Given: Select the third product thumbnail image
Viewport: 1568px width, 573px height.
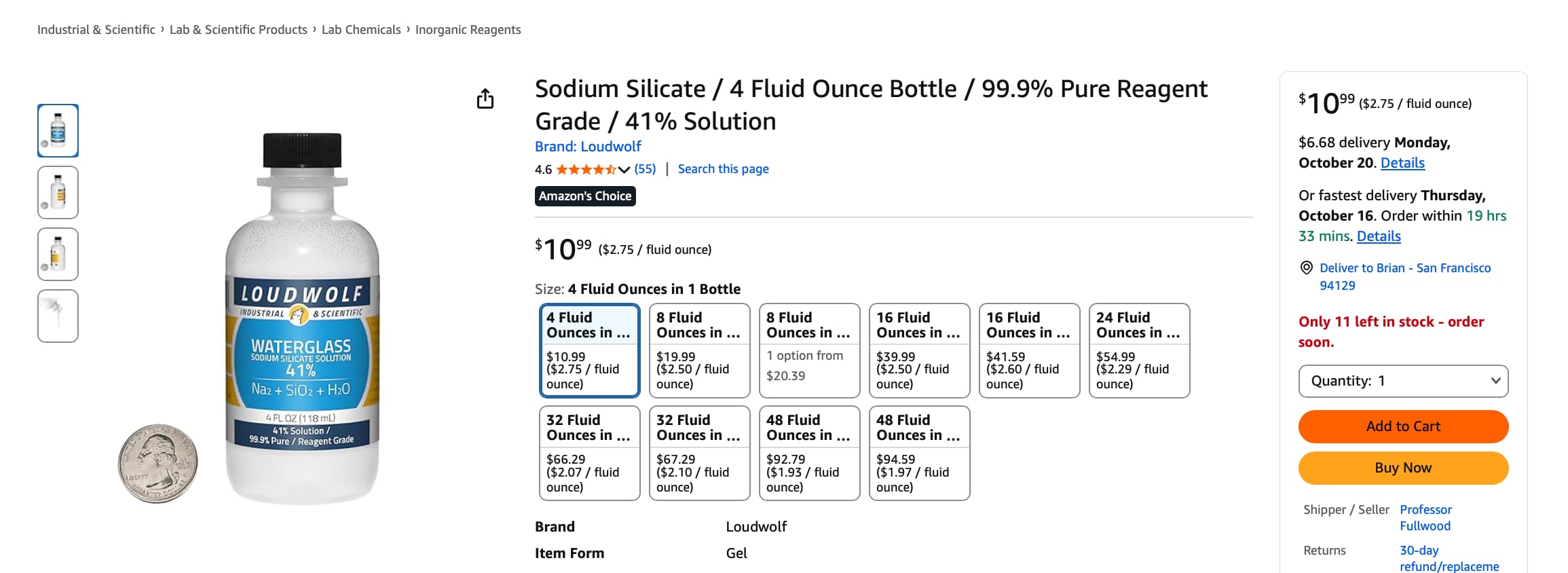Looking at the screenshot, I should pyautogui.click(x=58, y=254).
